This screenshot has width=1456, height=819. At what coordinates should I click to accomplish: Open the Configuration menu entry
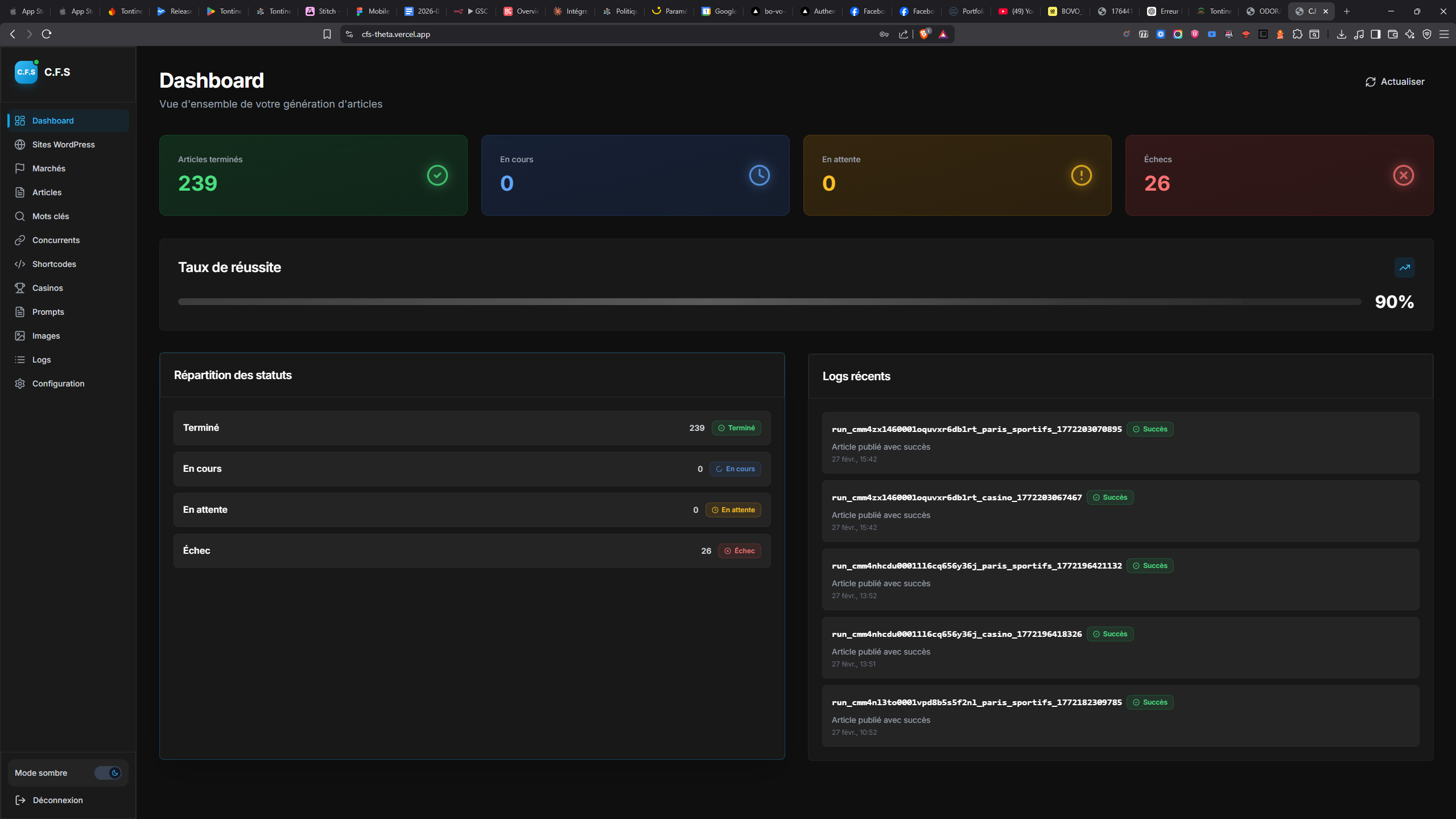[58, 384]
